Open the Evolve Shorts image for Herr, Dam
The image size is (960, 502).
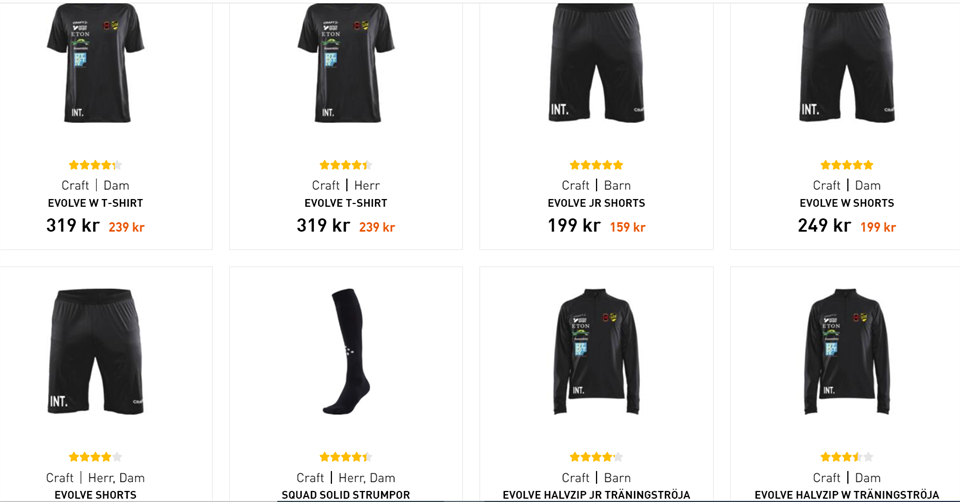(x=96, y=352)
